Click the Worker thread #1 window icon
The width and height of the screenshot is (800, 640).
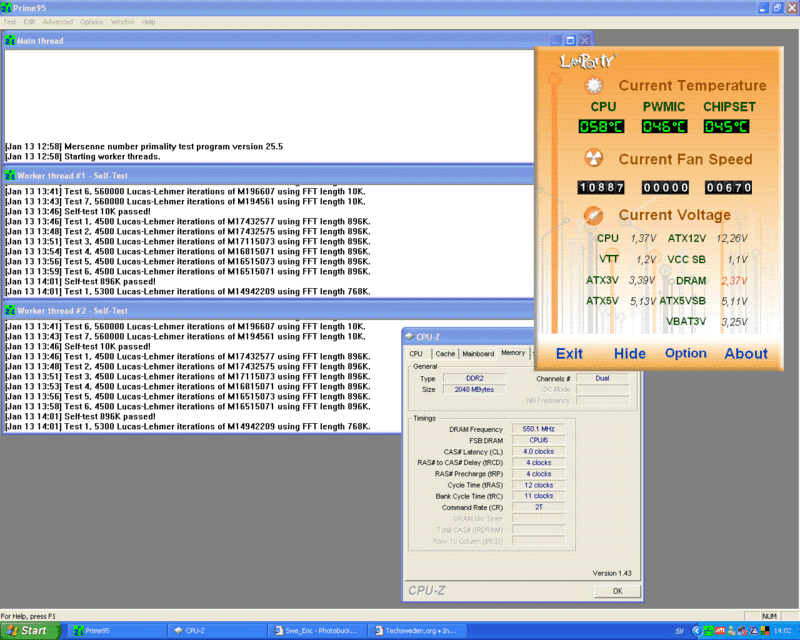pos(10,176)
